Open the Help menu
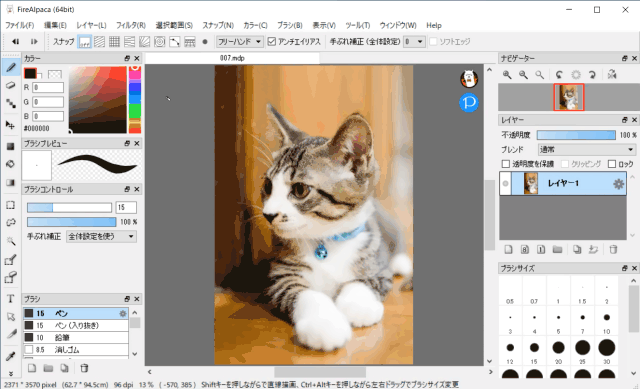640x389 pixels. point(434,25)
